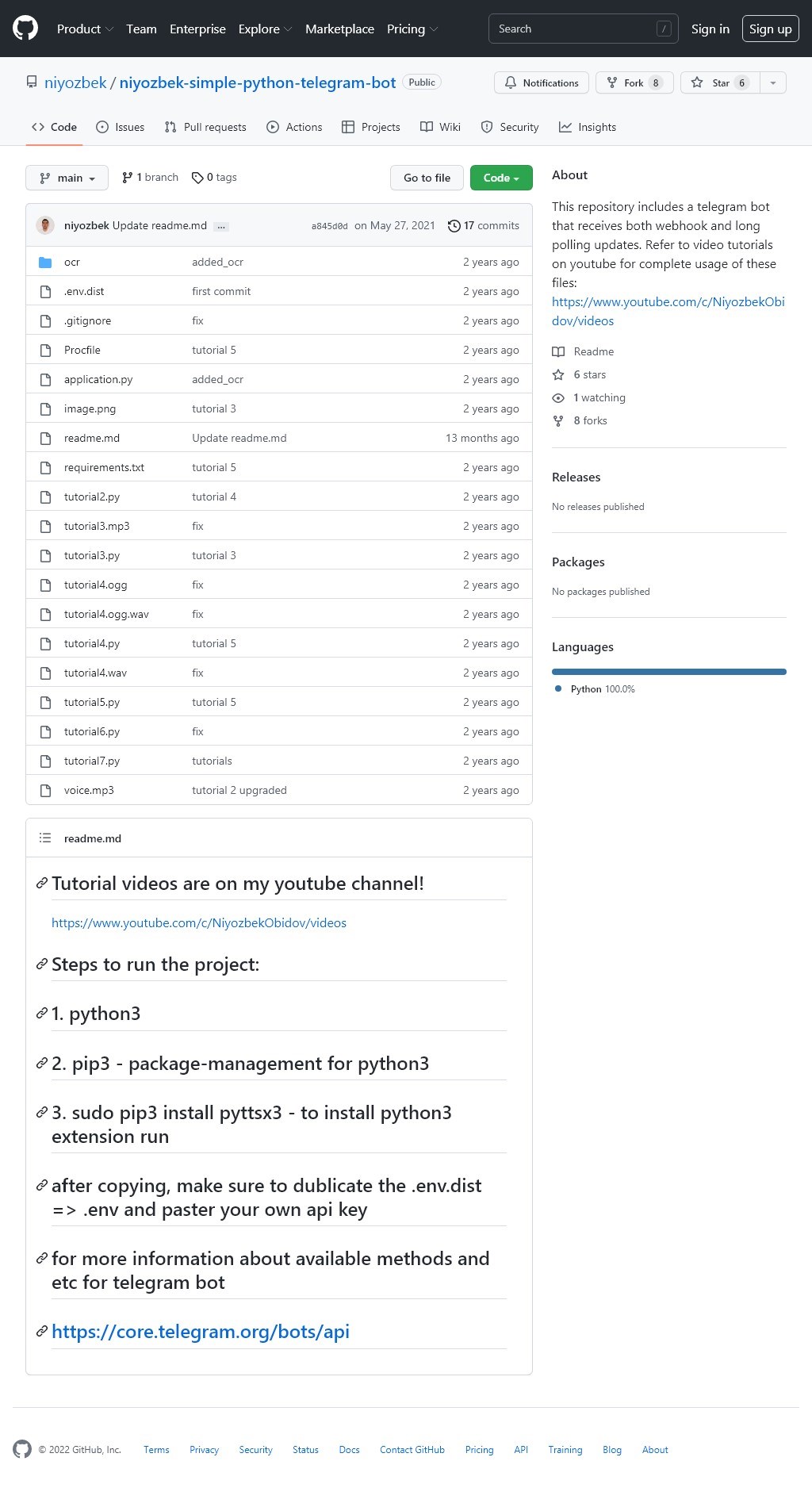This screenshot has height=1507, width=812.
Task: Click the GitHub footer logo
Action: pos(22,1449)
